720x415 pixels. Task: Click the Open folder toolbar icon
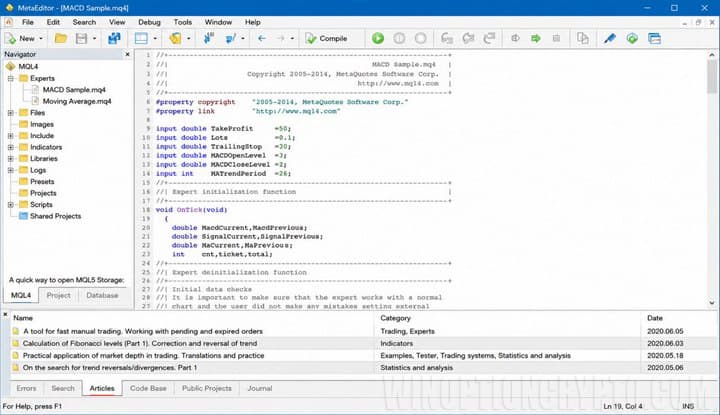point(61,39)
